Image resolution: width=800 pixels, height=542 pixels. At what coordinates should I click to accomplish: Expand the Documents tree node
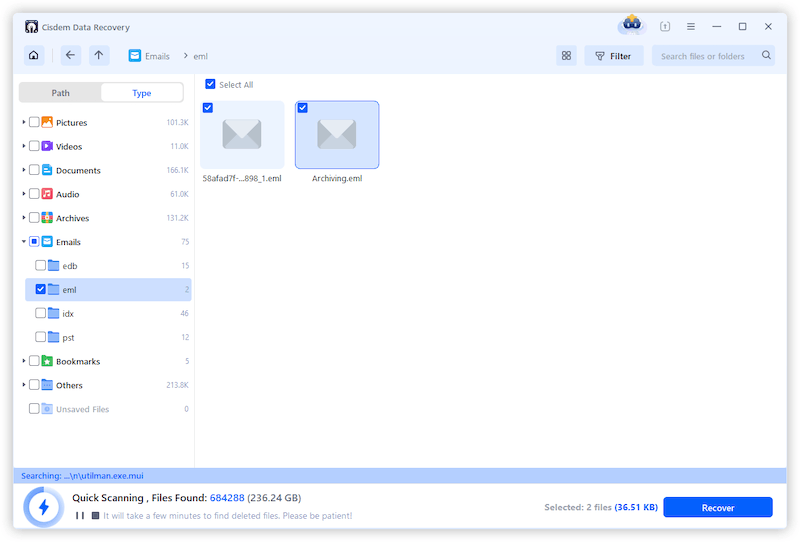tap(23, 169)
